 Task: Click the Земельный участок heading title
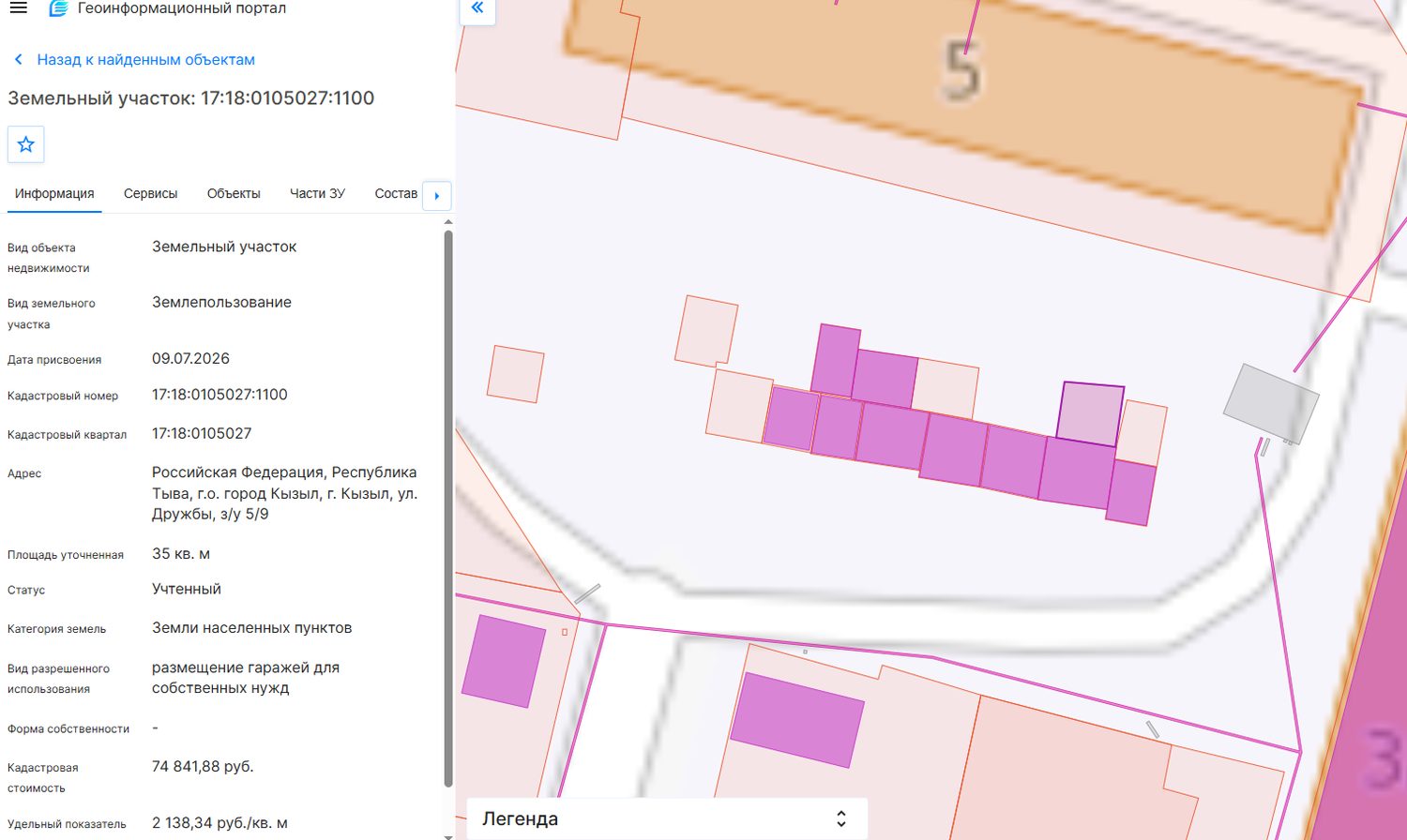click(191, 98)
